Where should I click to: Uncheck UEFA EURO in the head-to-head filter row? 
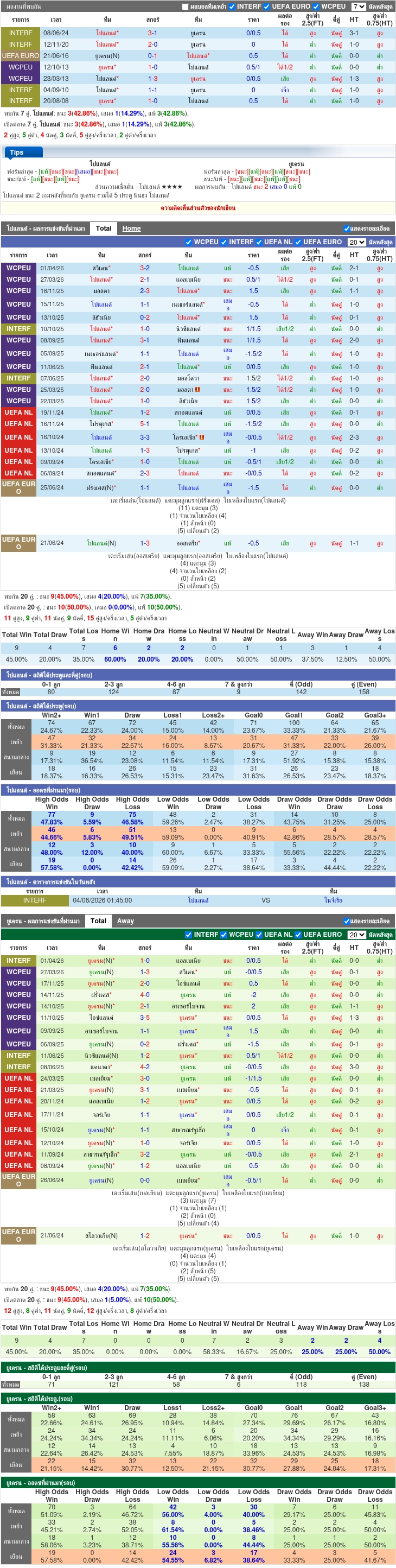(267, 7)
